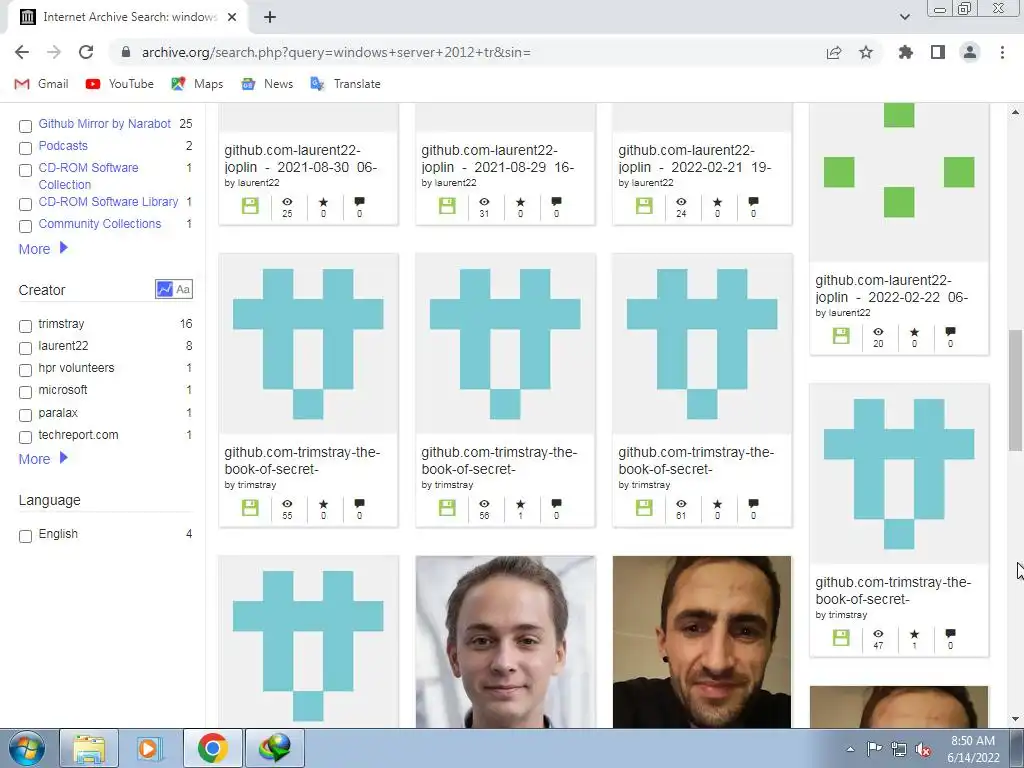Click software icon on joplin 2021-08-30 card
Image resolution: width=1024 pixels, height=768 pixels.
(250, 206)
